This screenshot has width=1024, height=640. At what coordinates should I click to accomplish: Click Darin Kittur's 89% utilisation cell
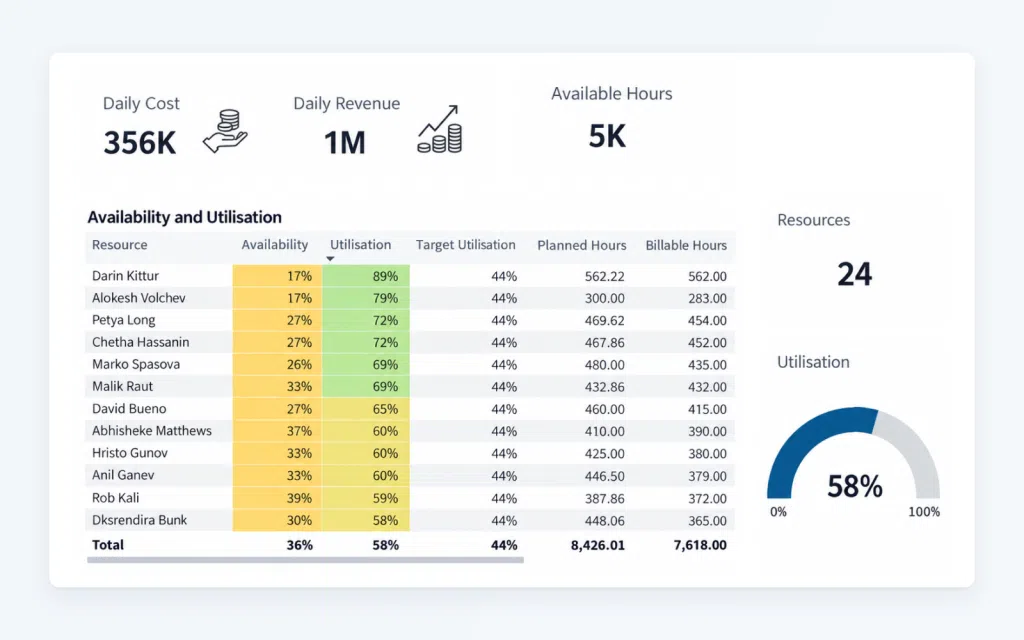coord(366,276)
